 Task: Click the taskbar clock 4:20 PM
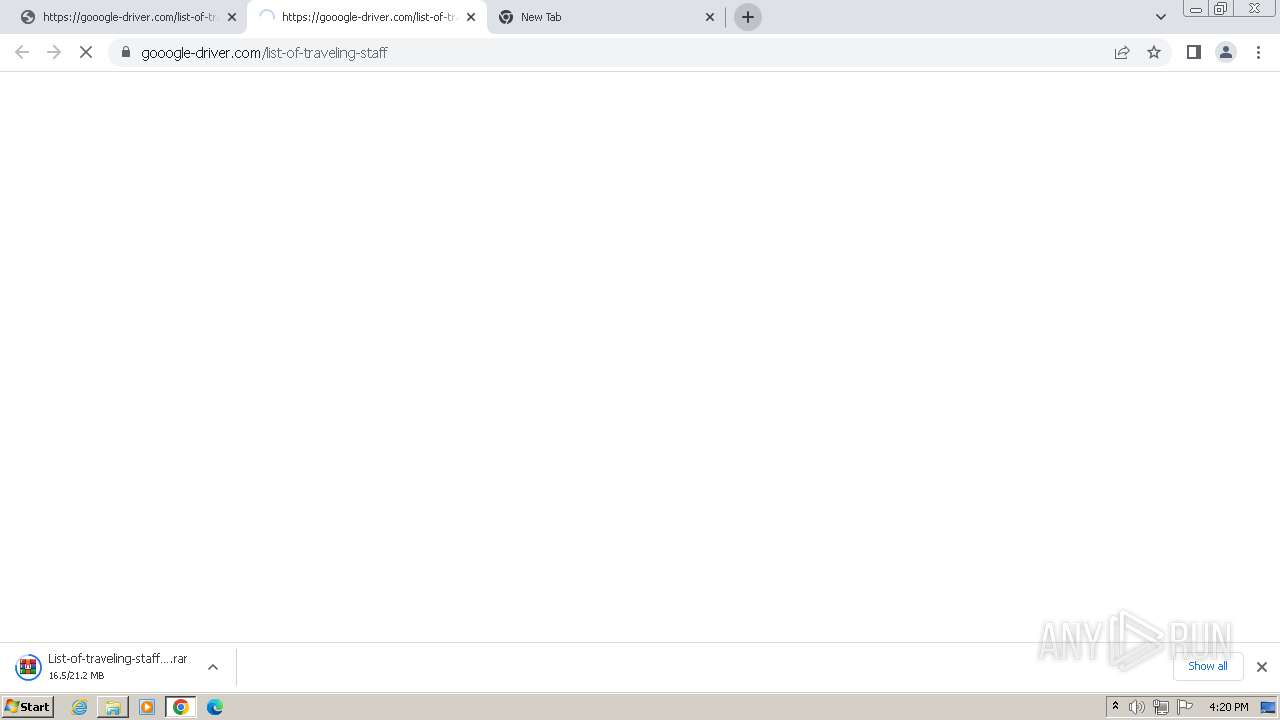point(1228,707)
